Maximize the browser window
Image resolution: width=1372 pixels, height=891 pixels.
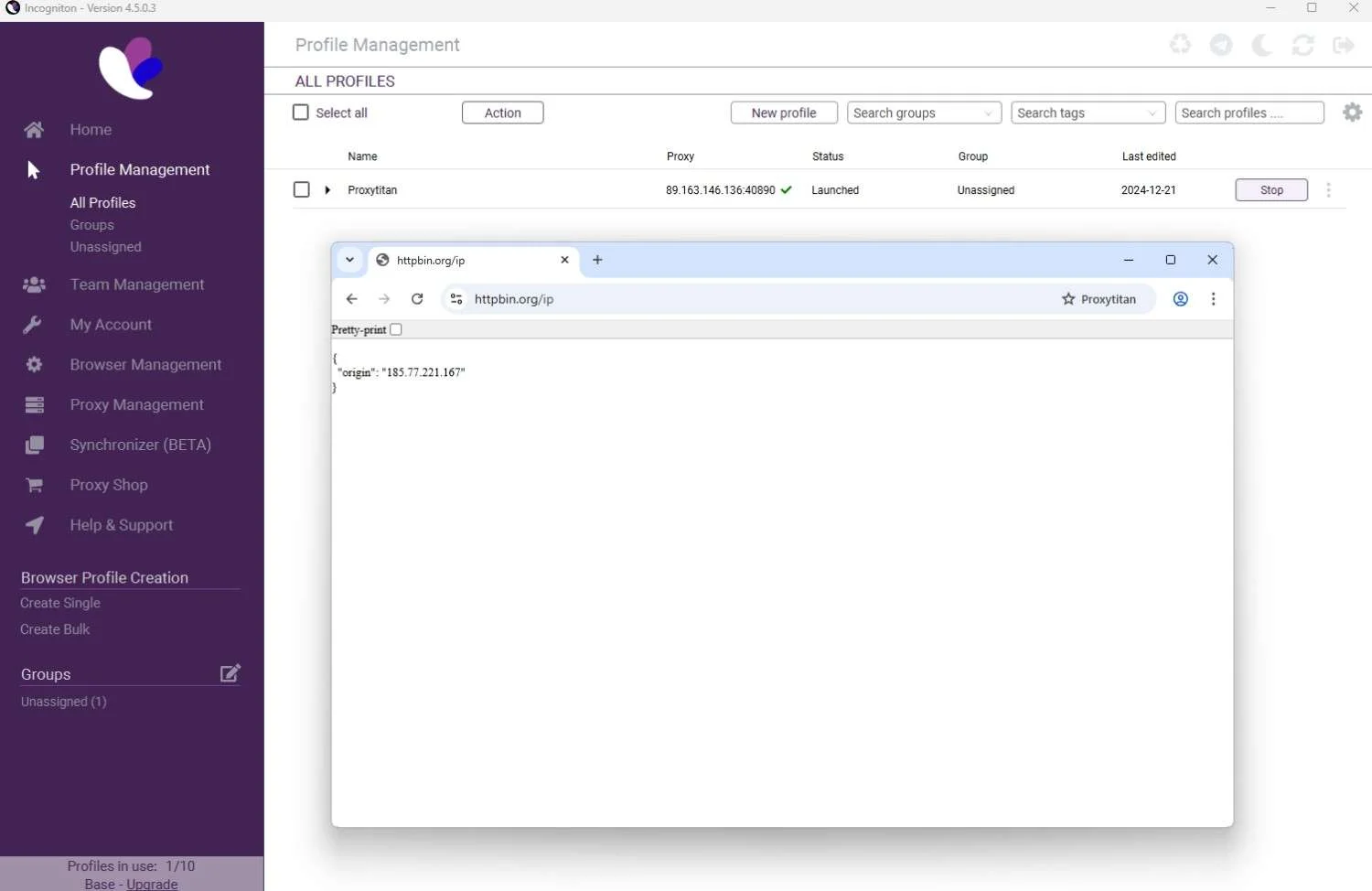(1170, 260)
